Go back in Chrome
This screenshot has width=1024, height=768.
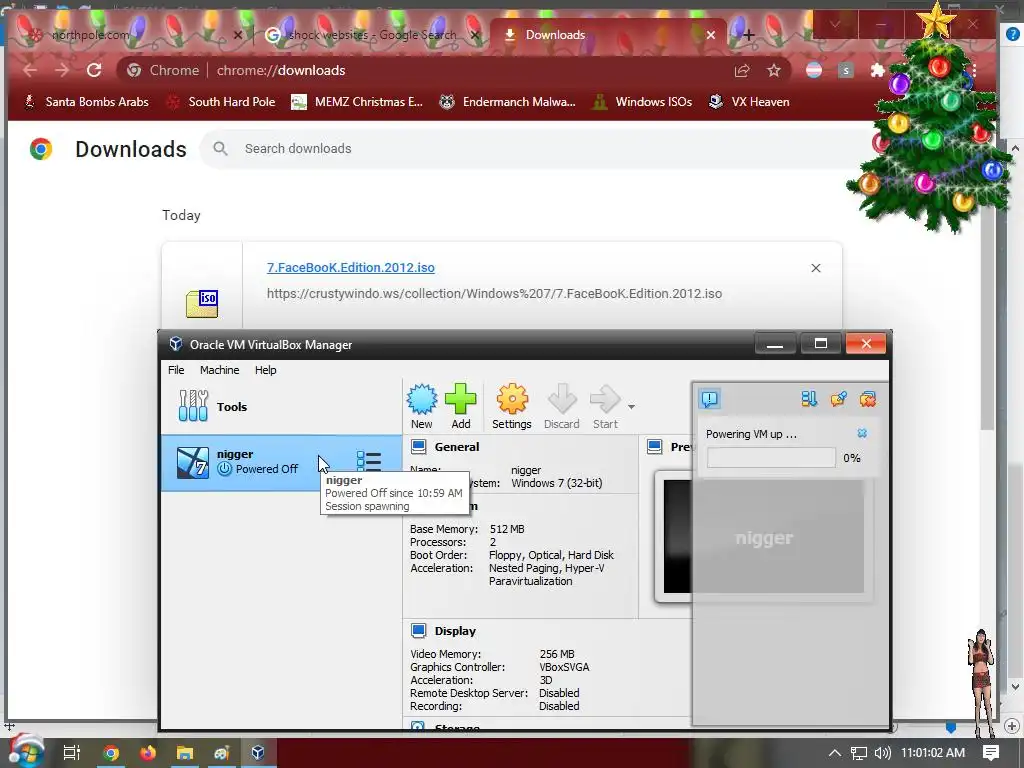point(30,70)
